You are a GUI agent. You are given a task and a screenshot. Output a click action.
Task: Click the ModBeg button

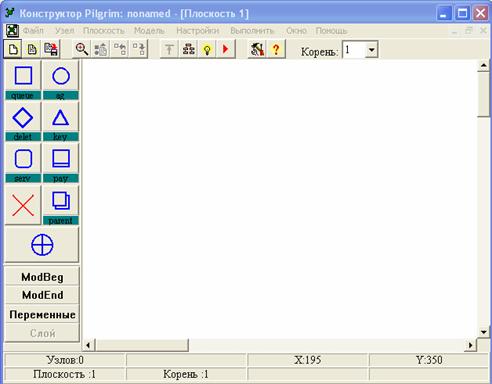pos(42,277)
